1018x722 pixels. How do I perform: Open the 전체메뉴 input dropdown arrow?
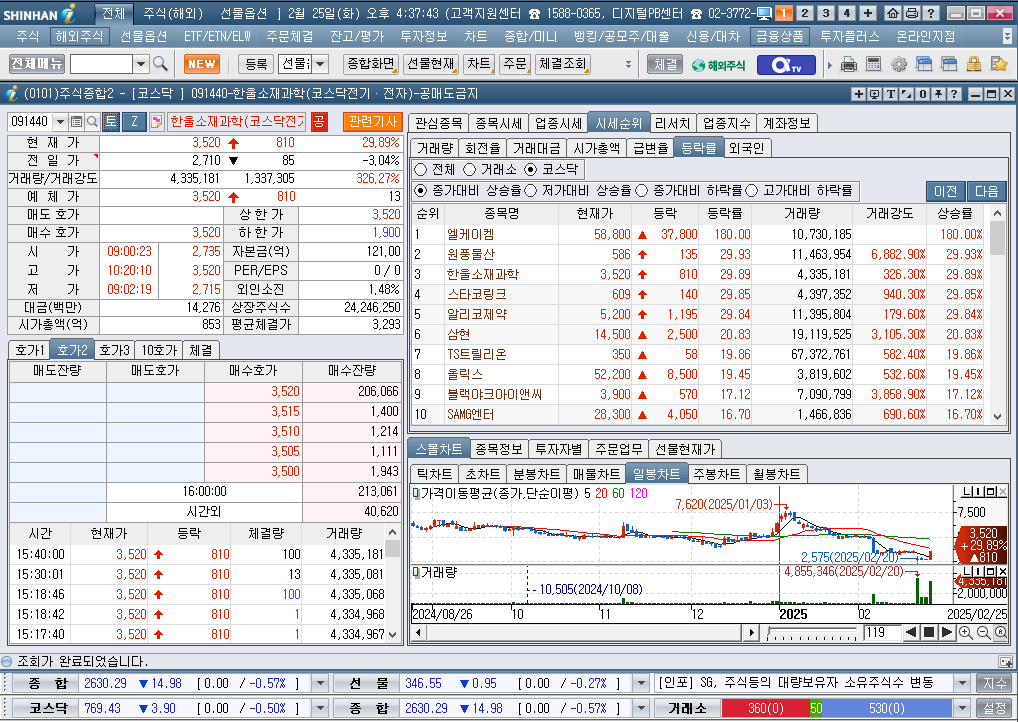click(x=141, y=64)
